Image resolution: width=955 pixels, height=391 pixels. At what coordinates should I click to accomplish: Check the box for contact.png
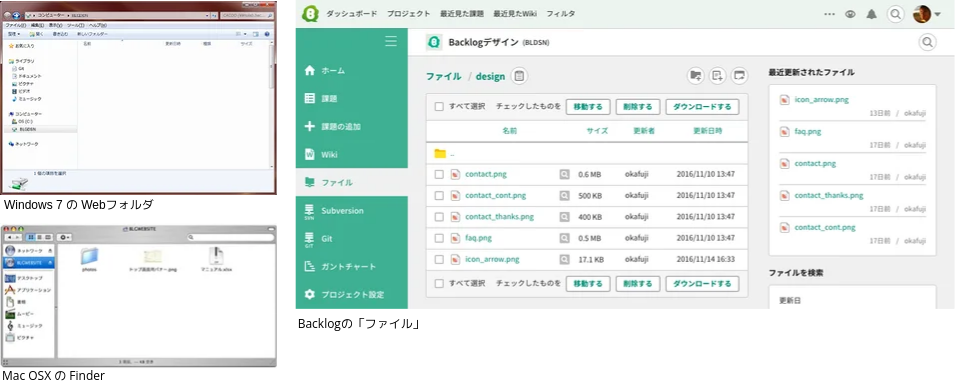(x=439, y=174)
